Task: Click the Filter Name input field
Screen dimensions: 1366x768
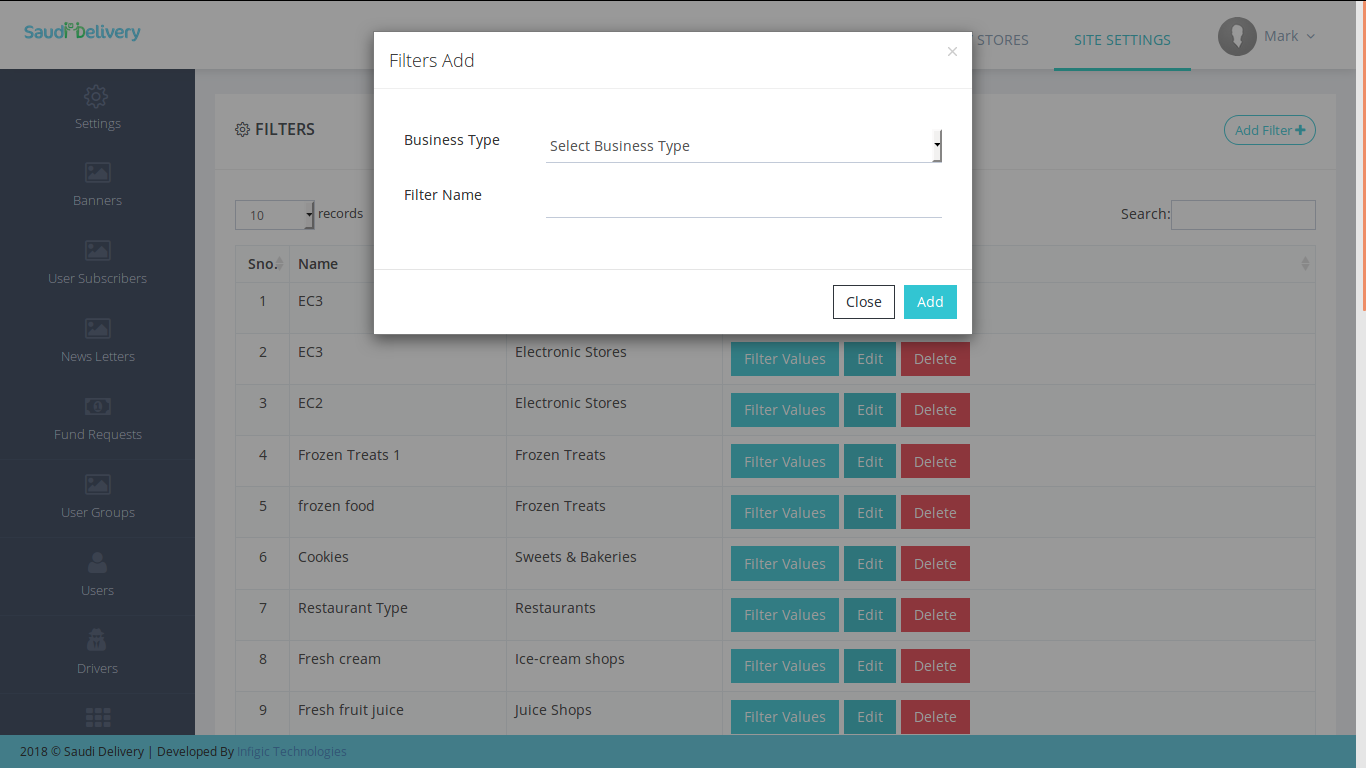Action: pyautogui.click(x=743, y=202)
